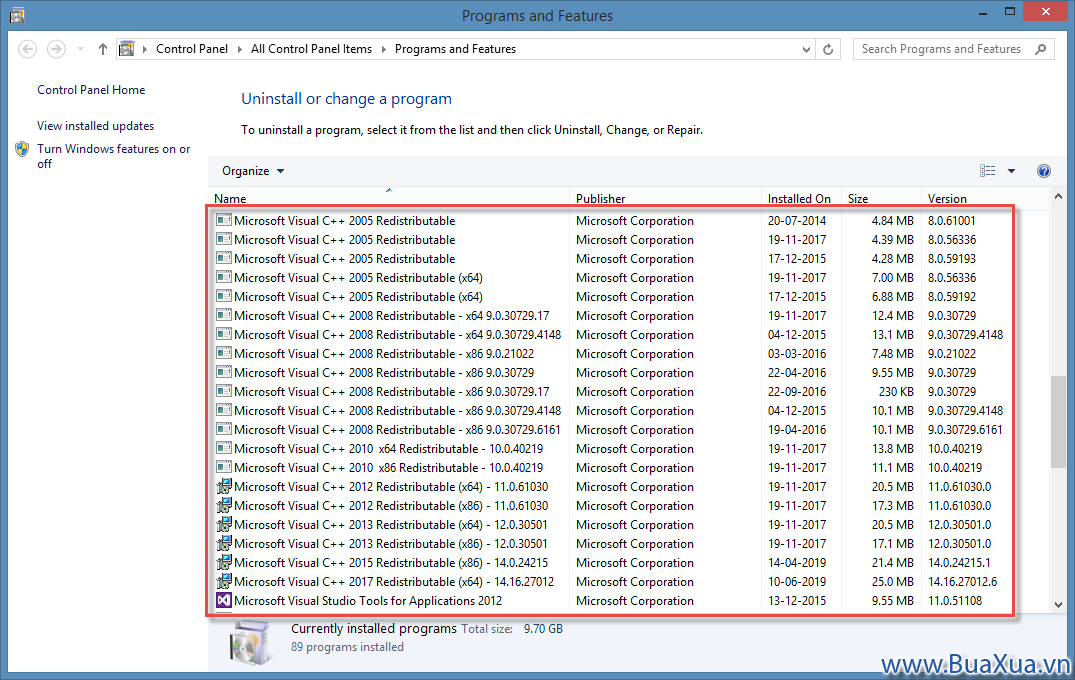Viewport: 1075px width, 680px height.
Task: Click the shield icon beside Windows features
Action: pos(22,149)
